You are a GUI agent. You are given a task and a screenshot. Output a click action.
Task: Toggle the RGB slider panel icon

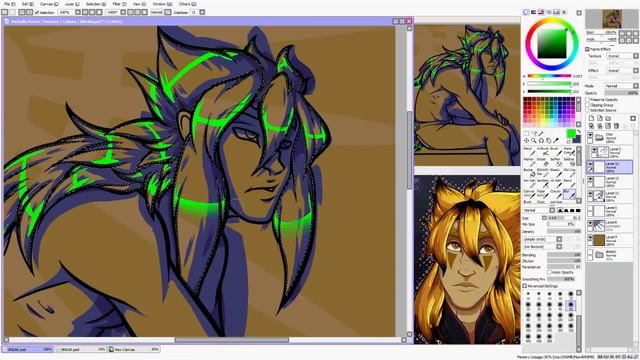point(533,12)
